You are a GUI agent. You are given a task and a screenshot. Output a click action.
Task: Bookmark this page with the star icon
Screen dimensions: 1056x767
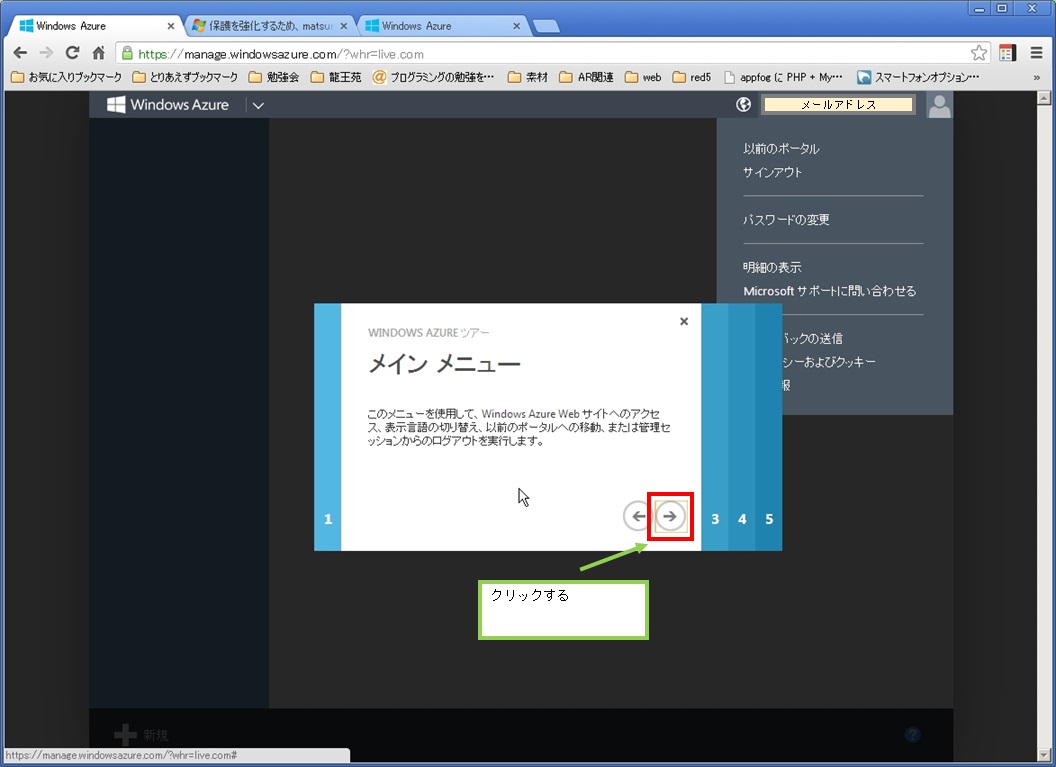[979, 53]
